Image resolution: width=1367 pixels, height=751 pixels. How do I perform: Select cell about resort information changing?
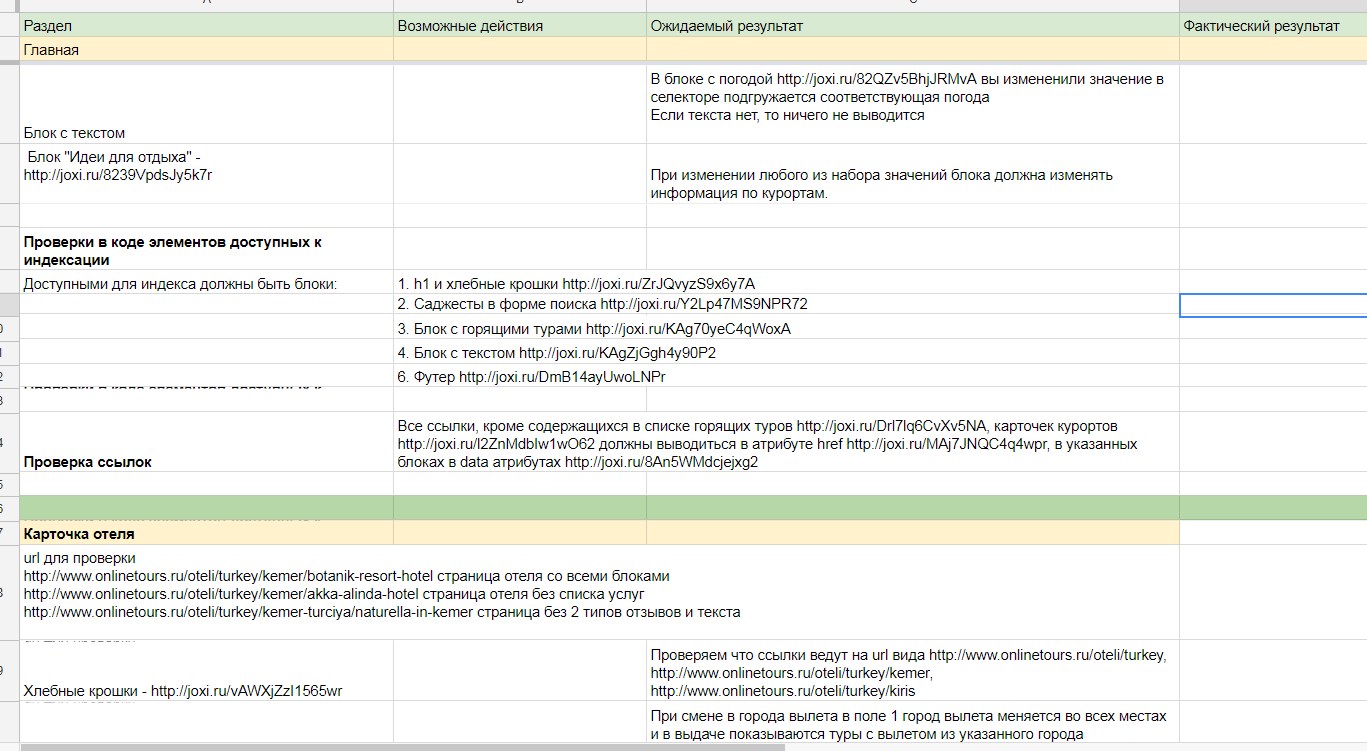(913, 174)
